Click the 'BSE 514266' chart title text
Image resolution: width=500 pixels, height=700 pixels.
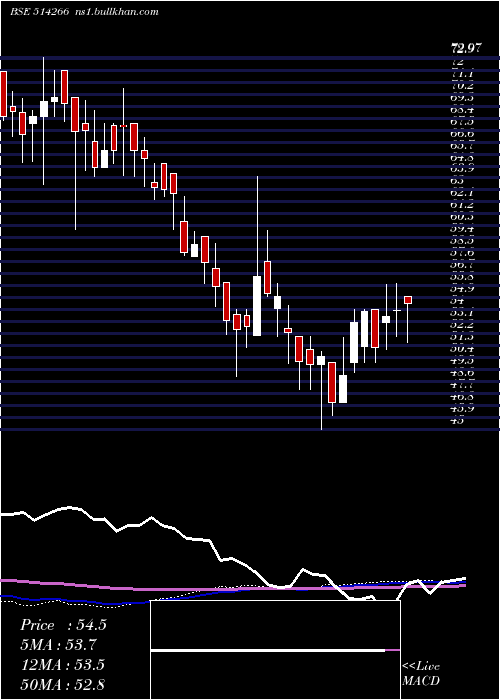pos(39,12)
